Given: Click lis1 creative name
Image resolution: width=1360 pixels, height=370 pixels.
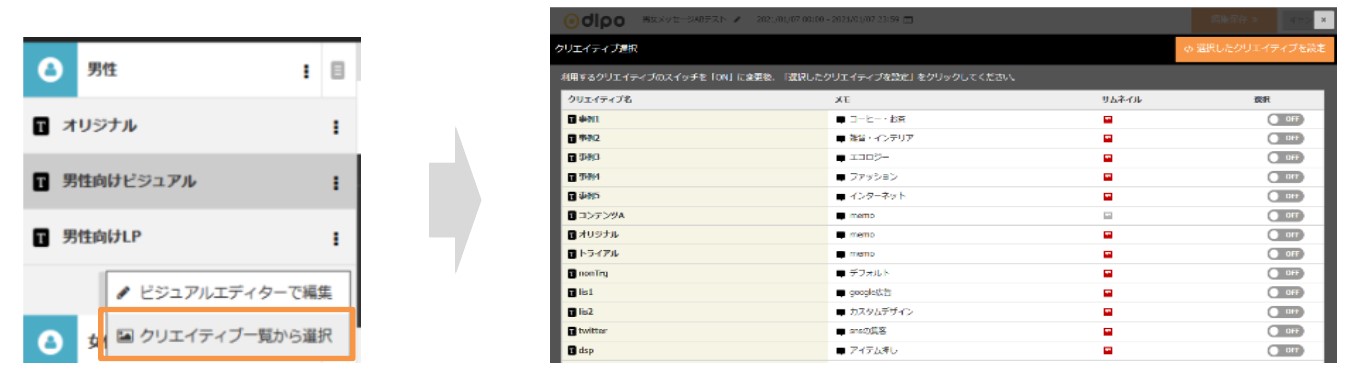Looking at the screenshot, I should pyautogui.click(x=586, y=292).
